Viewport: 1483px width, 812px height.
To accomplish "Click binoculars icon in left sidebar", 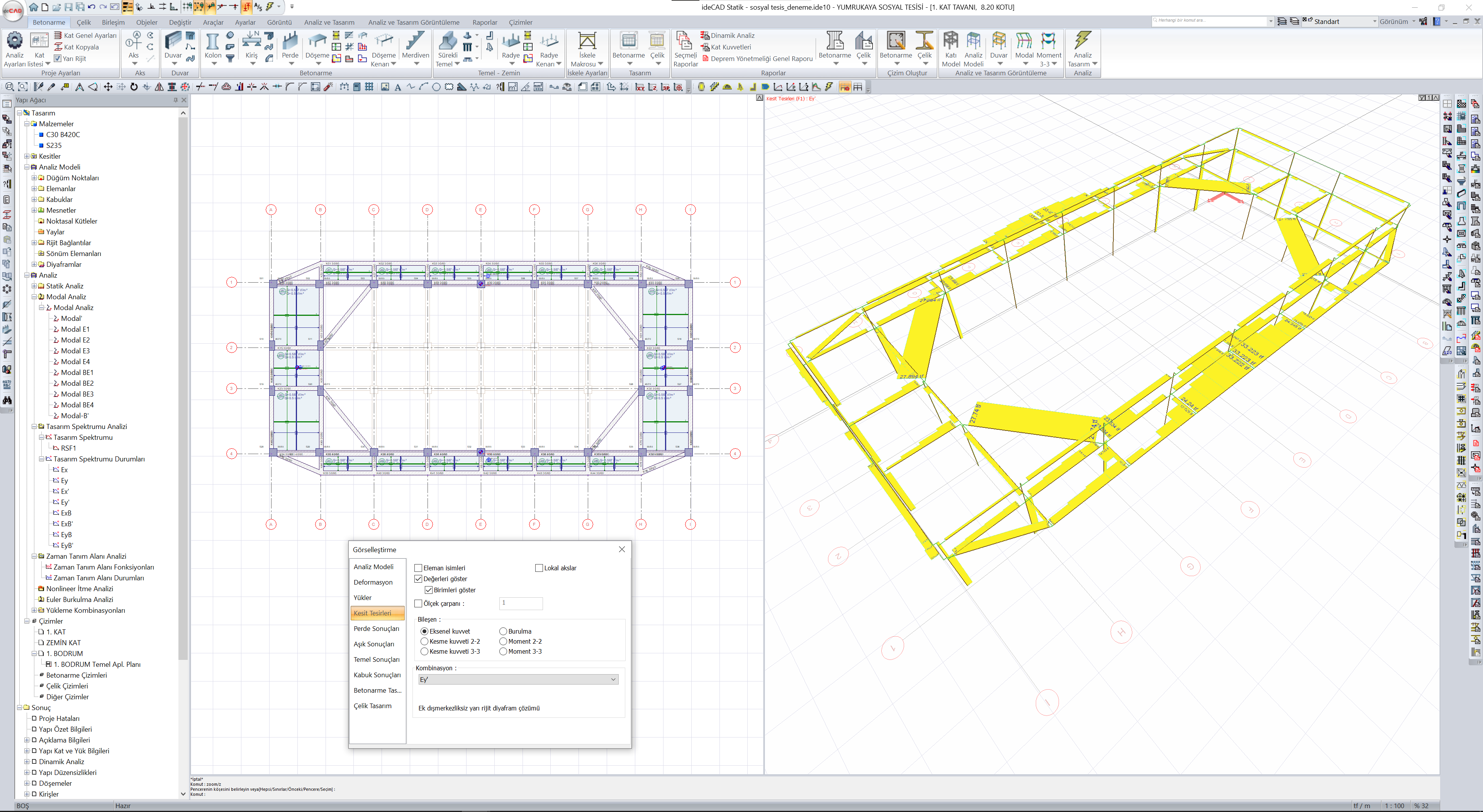I will 7,400.
